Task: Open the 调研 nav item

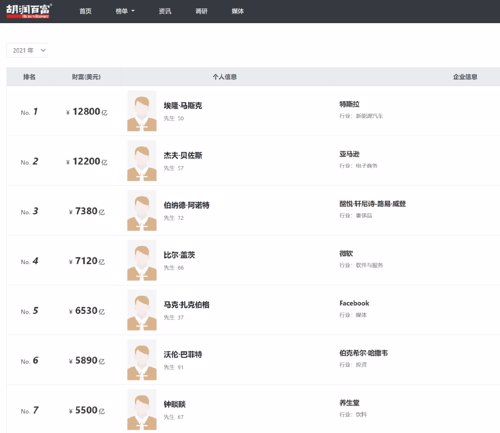Action: (x=201, y=11)
